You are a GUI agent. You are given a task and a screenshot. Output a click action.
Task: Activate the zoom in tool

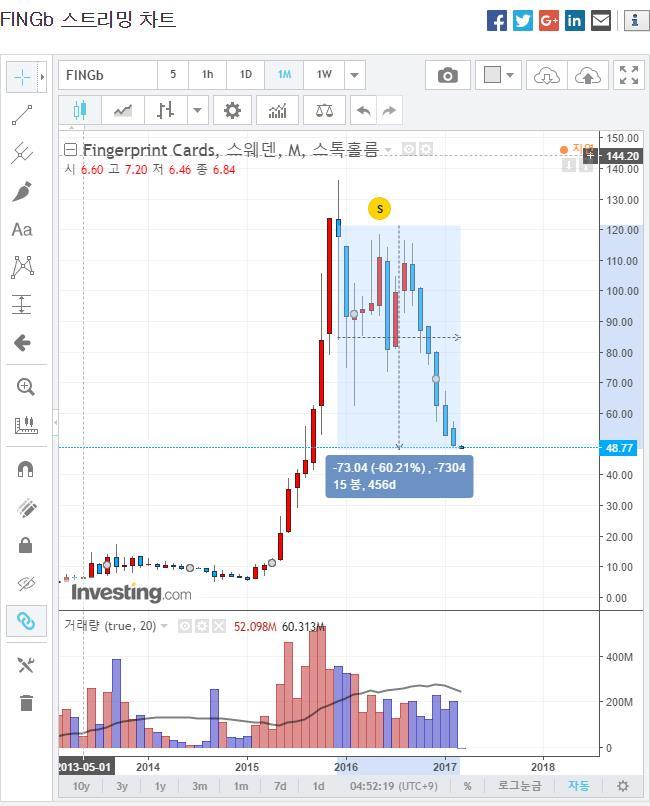tap(25, 387)
